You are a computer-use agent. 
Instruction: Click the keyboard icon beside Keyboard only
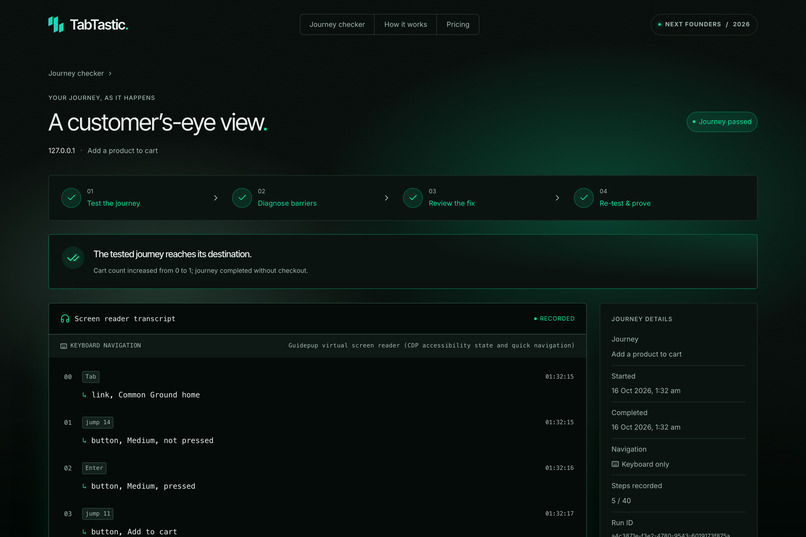[615, 464]
